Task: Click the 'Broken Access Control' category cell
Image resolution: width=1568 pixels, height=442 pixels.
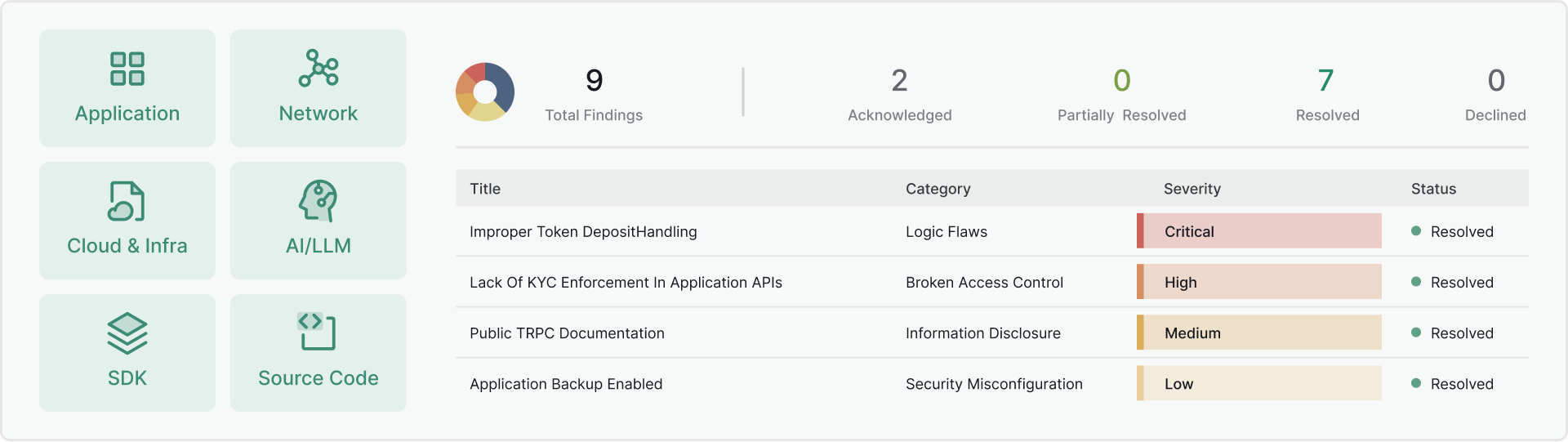Action: click(x=984, y=282)
